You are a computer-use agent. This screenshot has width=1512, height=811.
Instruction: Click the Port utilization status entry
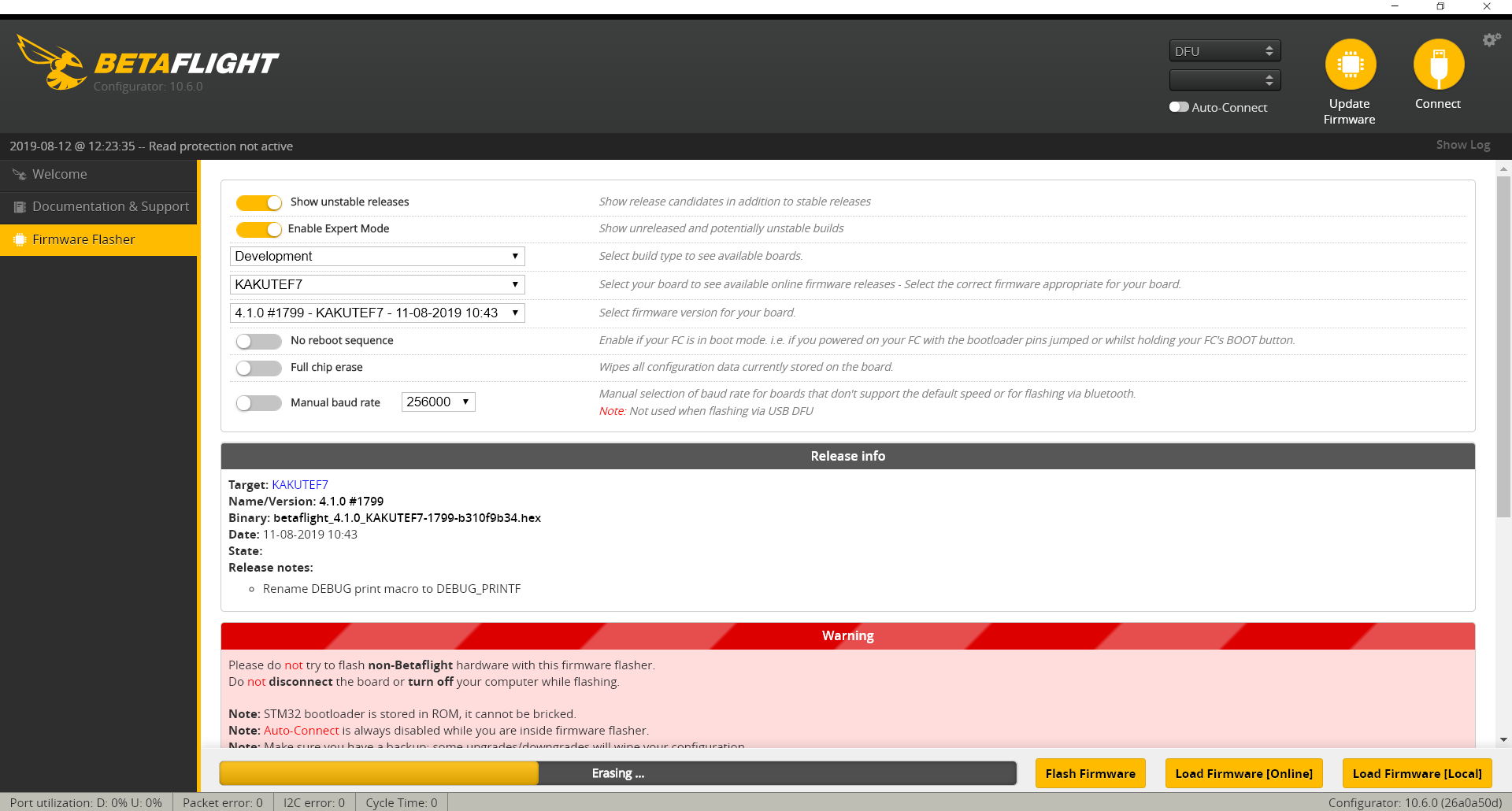(86, 802)
